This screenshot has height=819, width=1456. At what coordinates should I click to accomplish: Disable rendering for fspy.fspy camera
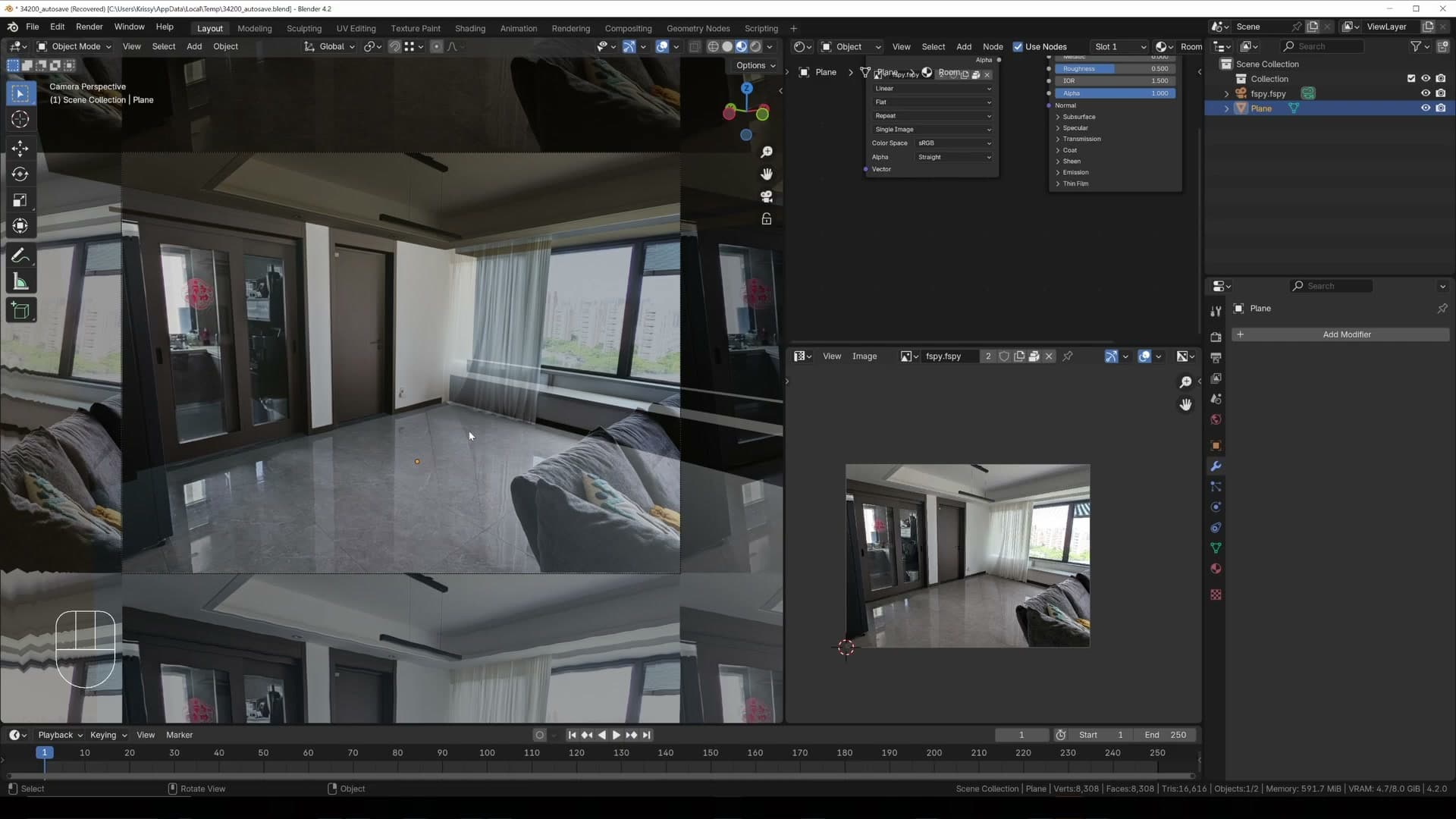[x=1441, y=93]
